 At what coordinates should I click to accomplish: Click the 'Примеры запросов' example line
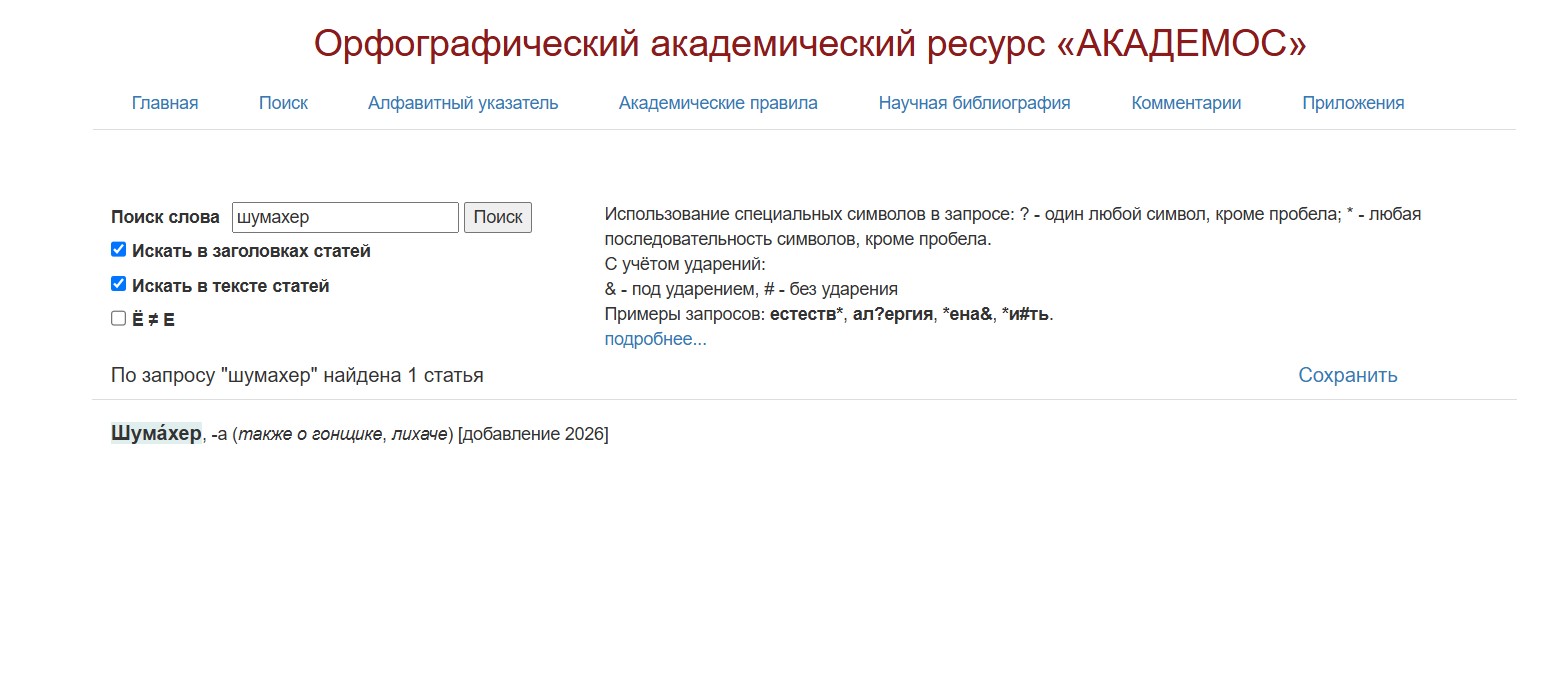coord(829,314)
